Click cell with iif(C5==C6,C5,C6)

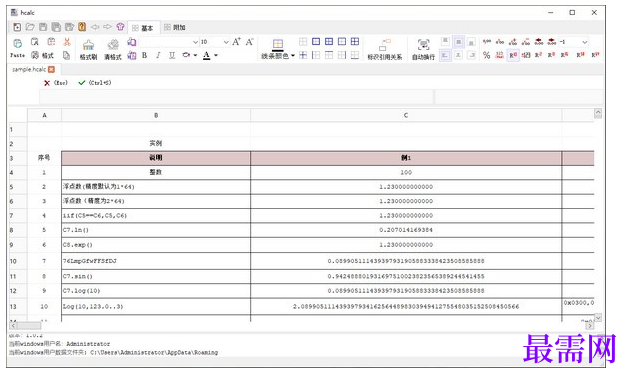[156, 216]
